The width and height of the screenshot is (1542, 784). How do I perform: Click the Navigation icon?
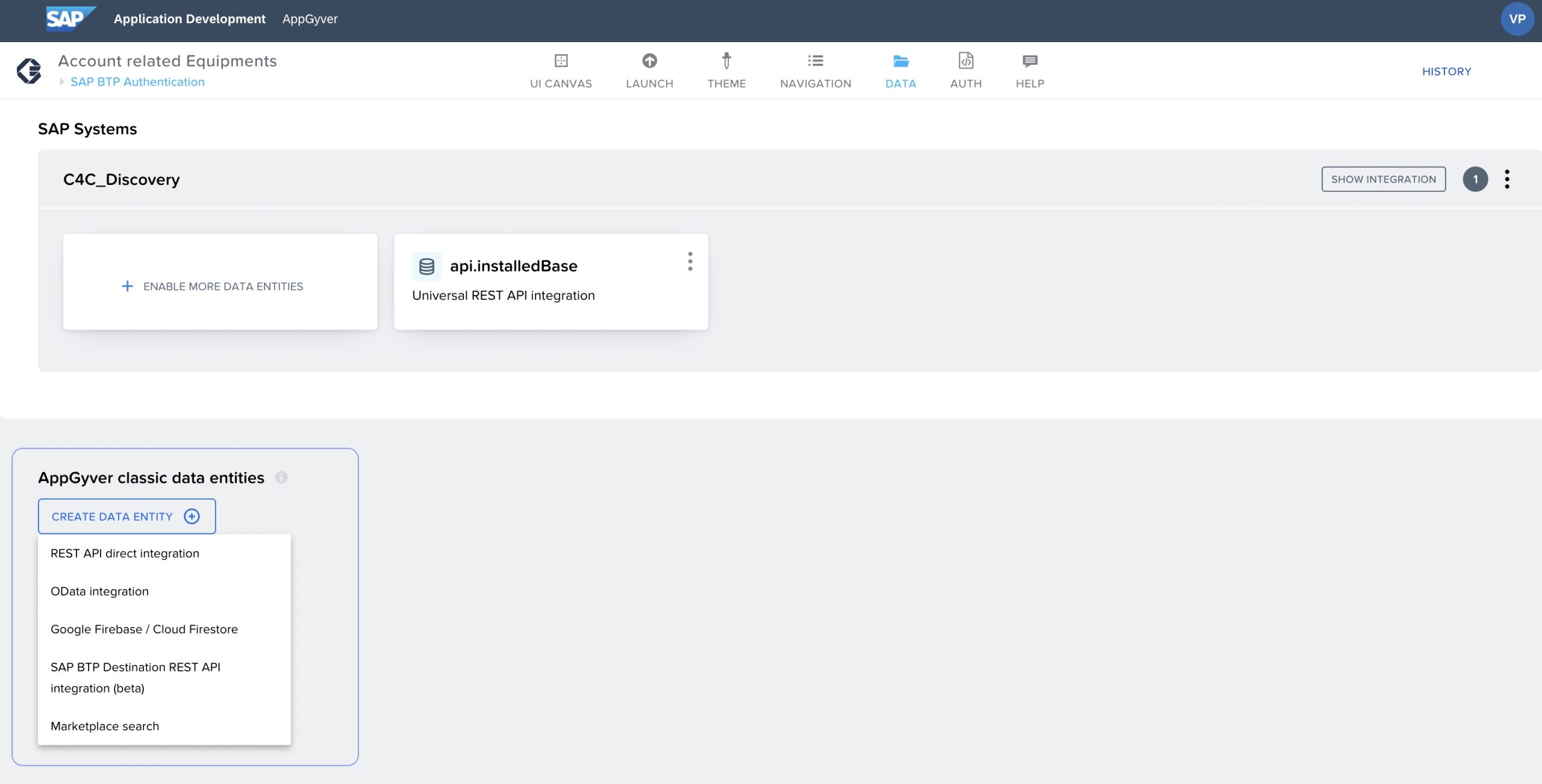click(x=815, y=61)
